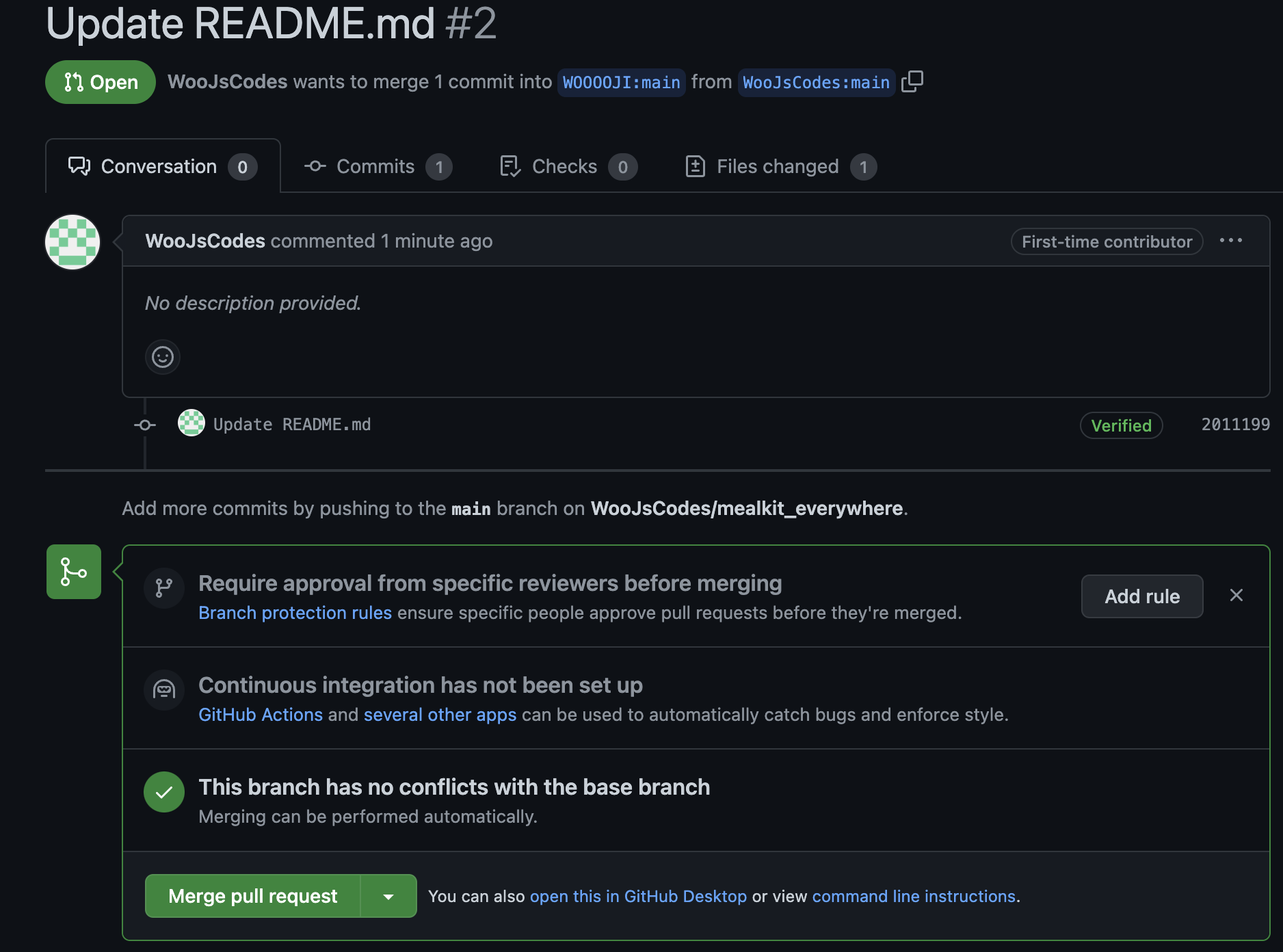
Task: Click the Update README.md #2 title
Action: click(271, 23)
